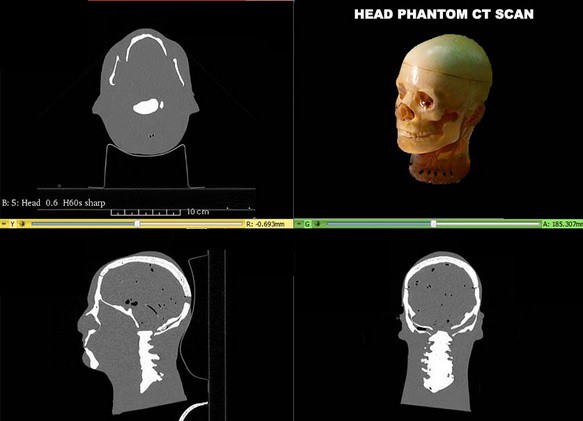Click the G view label on green bar

307,224
